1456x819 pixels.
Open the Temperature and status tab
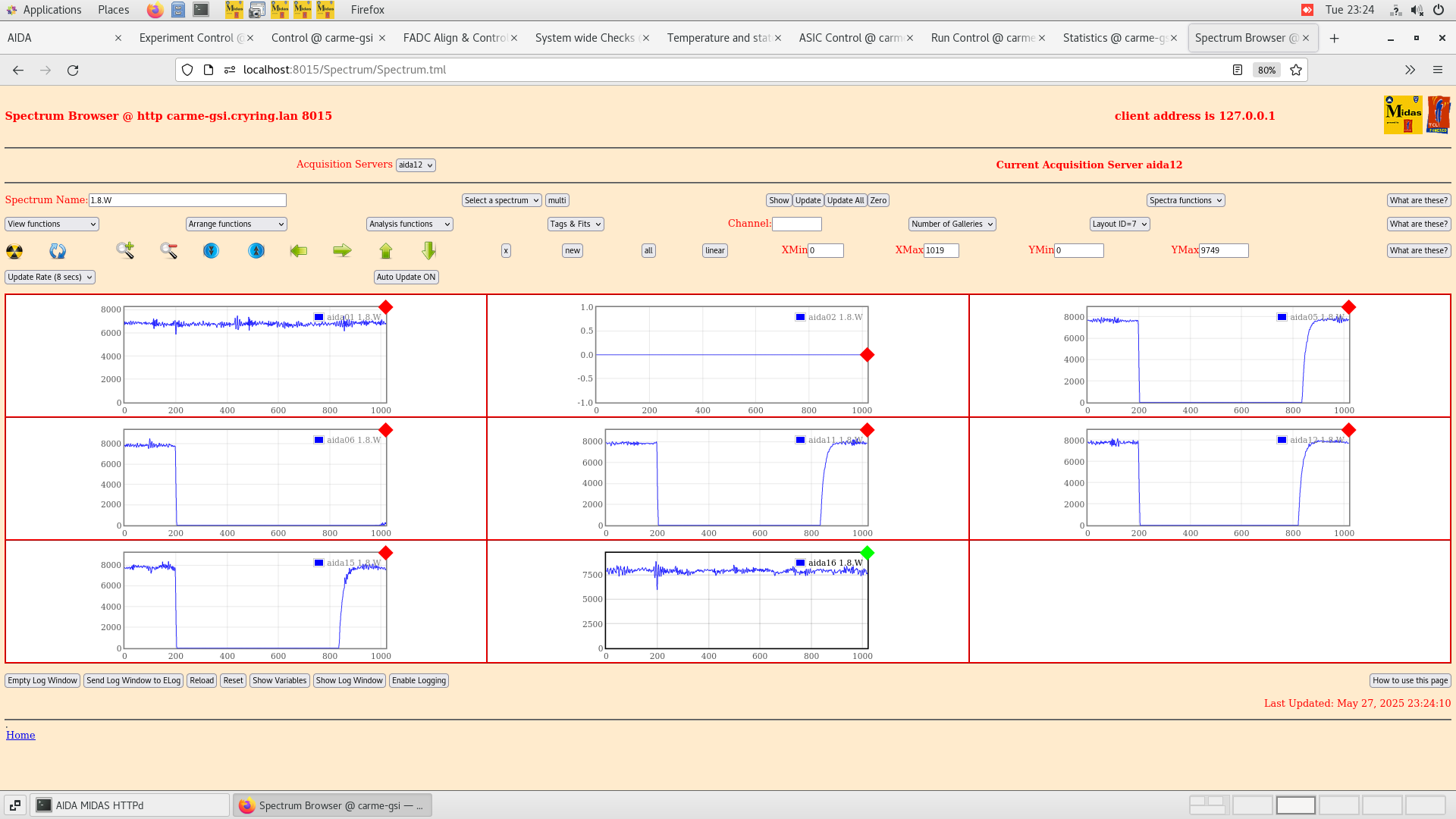(717, 38)
